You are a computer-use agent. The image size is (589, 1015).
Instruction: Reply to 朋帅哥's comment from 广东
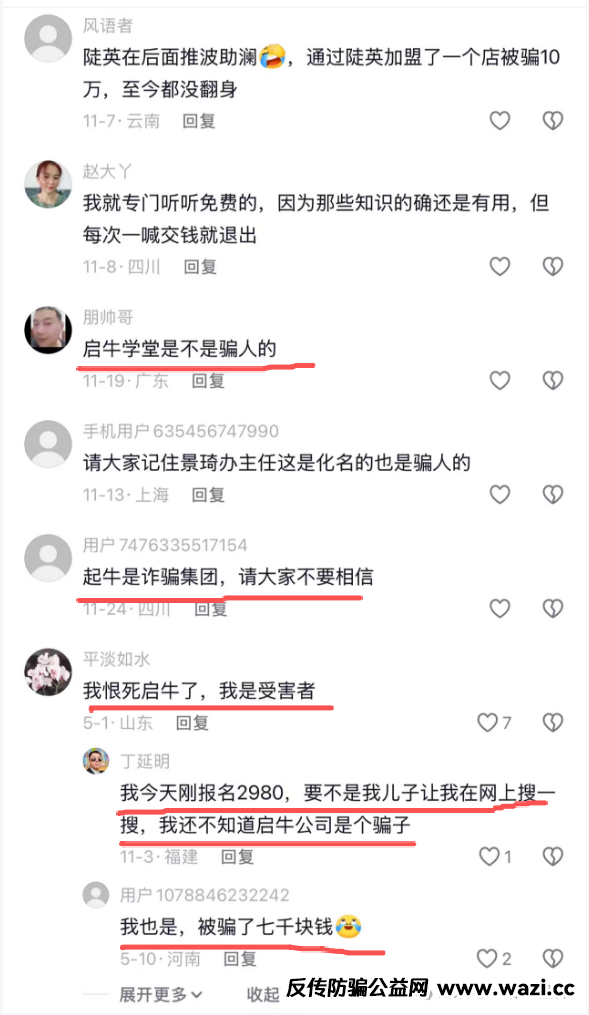click(x=208, y=381)
